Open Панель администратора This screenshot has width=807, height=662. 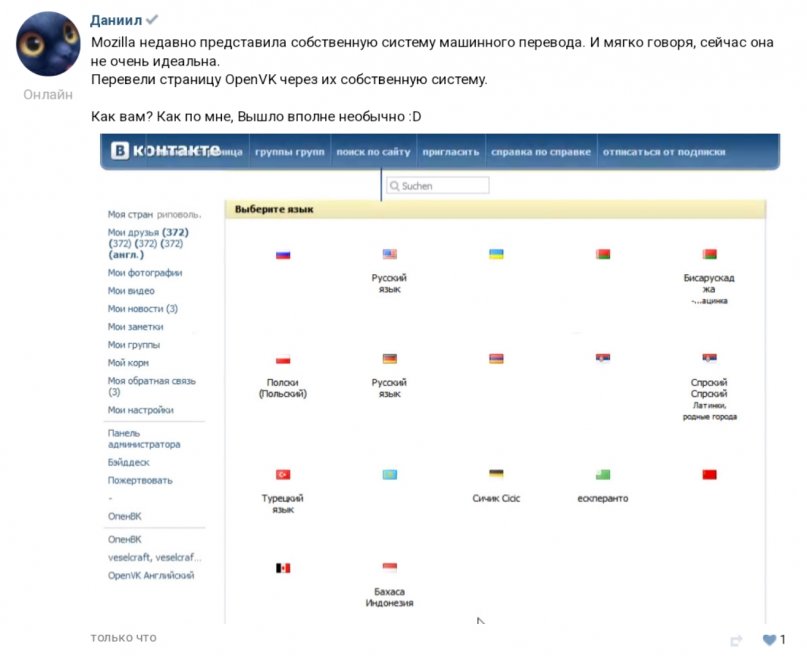coord(144,439)
